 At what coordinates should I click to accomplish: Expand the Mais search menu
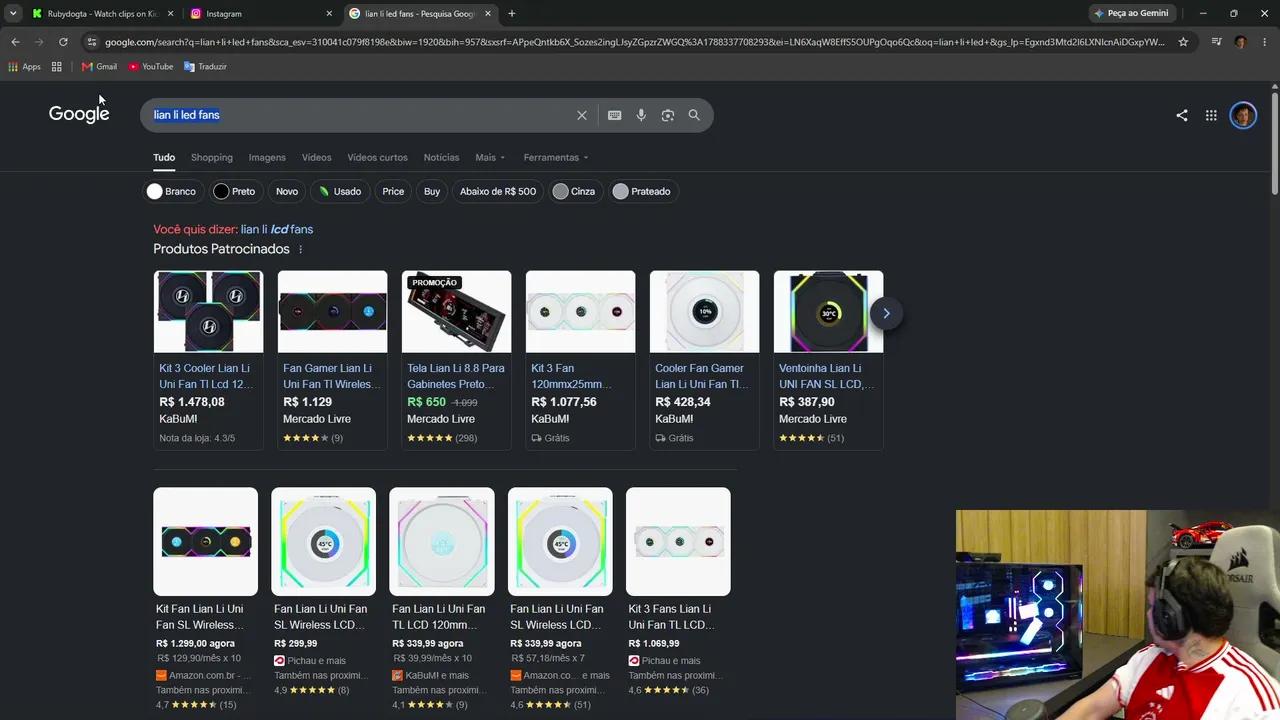tap(490, 158)
